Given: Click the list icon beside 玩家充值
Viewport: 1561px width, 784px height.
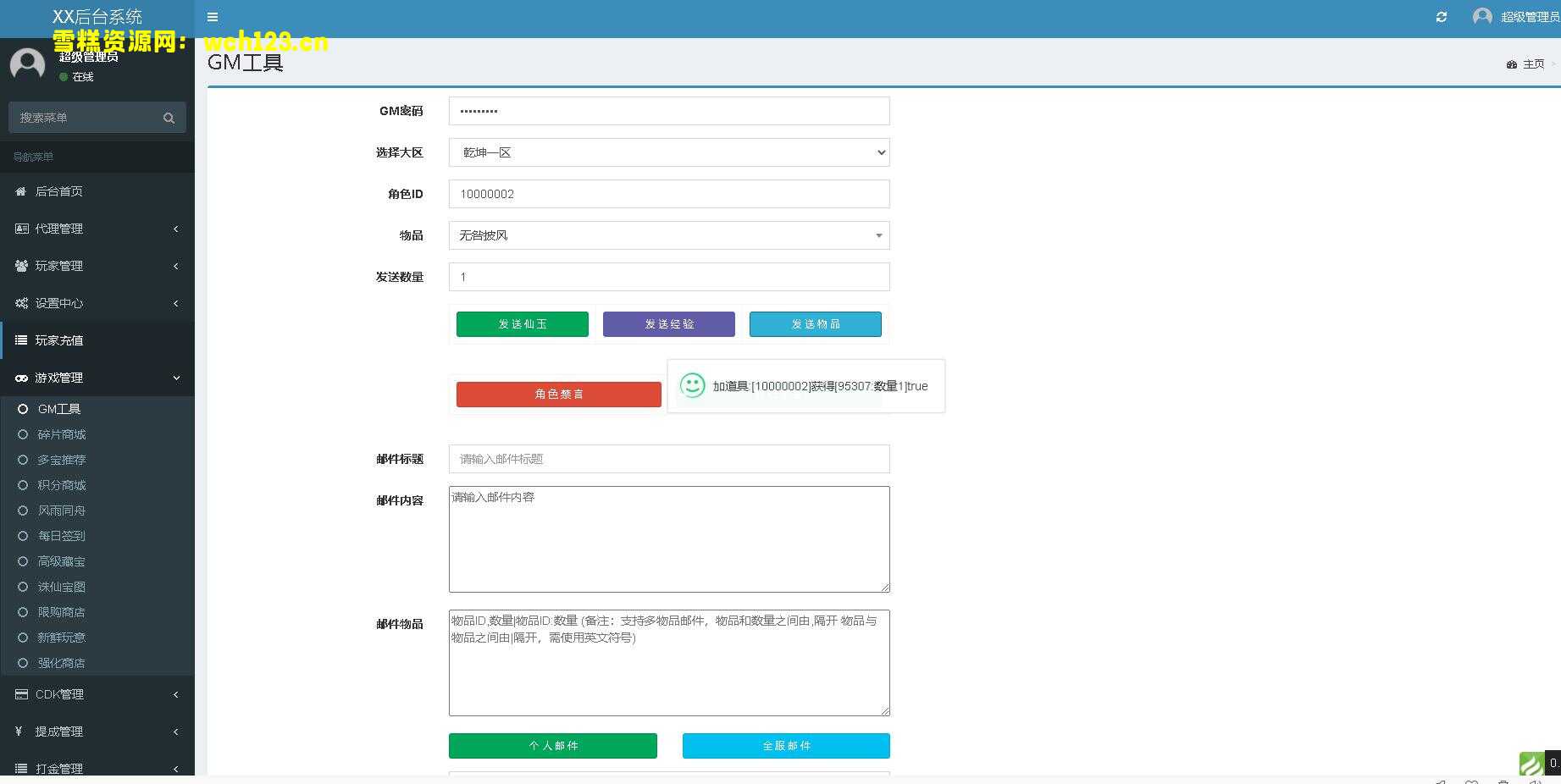Looking at the screenshot, I should [x=21, y=340].
